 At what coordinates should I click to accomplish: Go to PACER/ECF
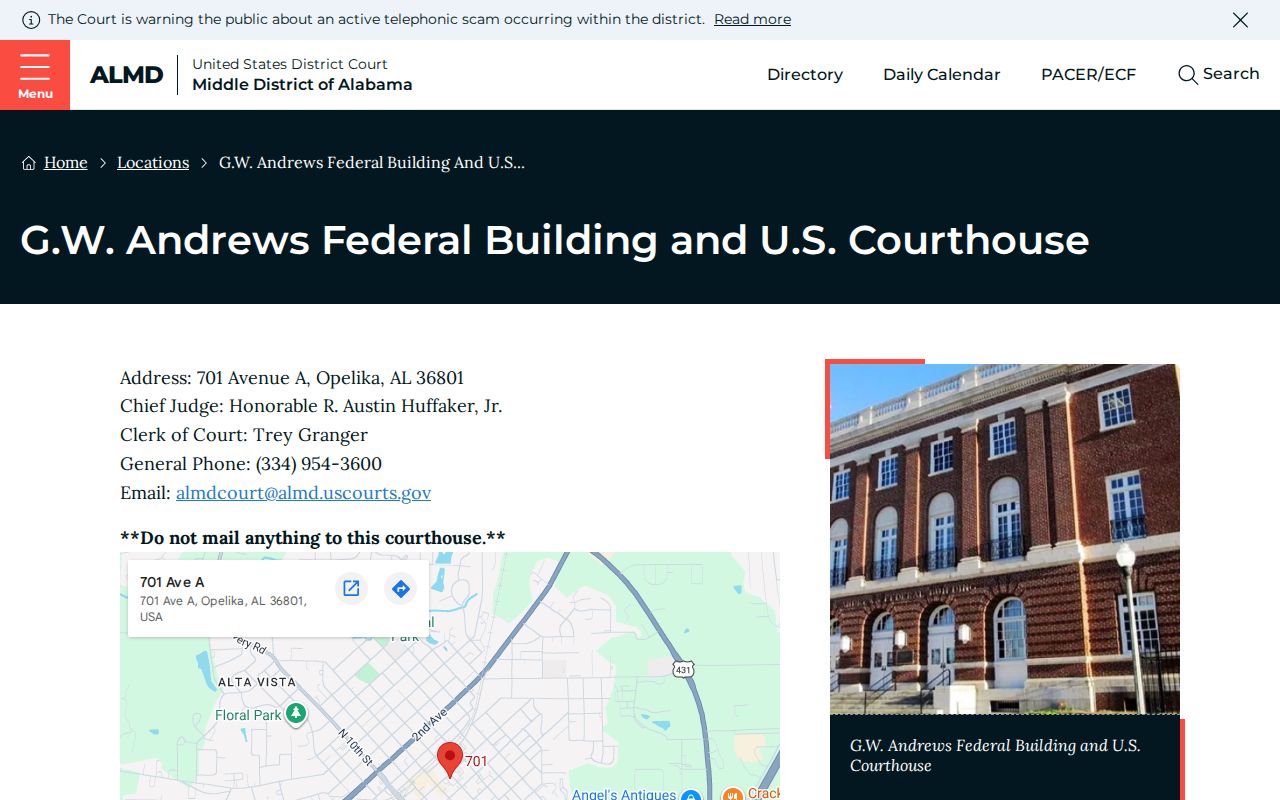click(x=1089, y=75)
